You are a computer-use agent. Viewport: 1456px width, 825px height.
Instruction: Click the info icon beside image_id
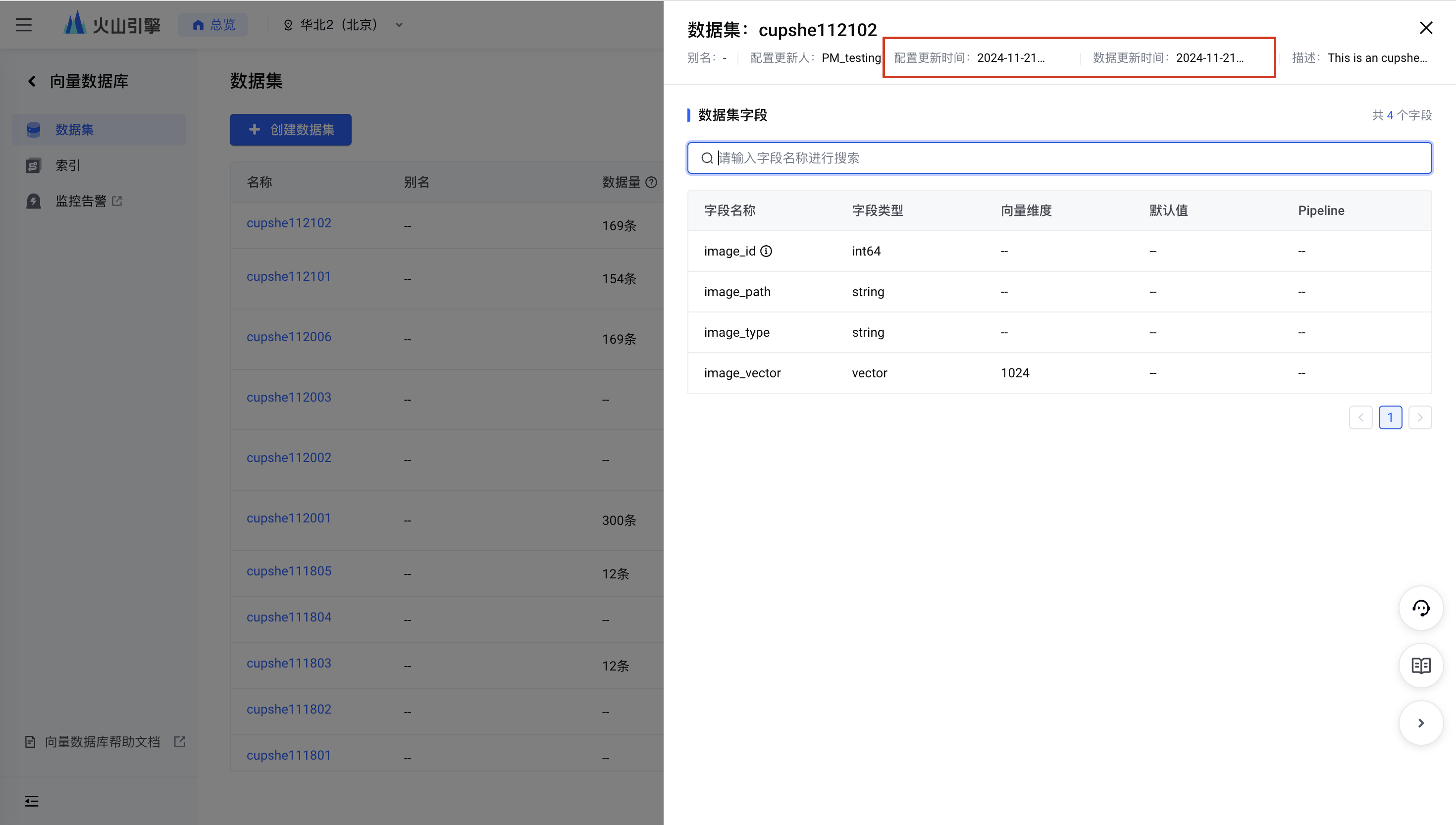pos(766,251)
